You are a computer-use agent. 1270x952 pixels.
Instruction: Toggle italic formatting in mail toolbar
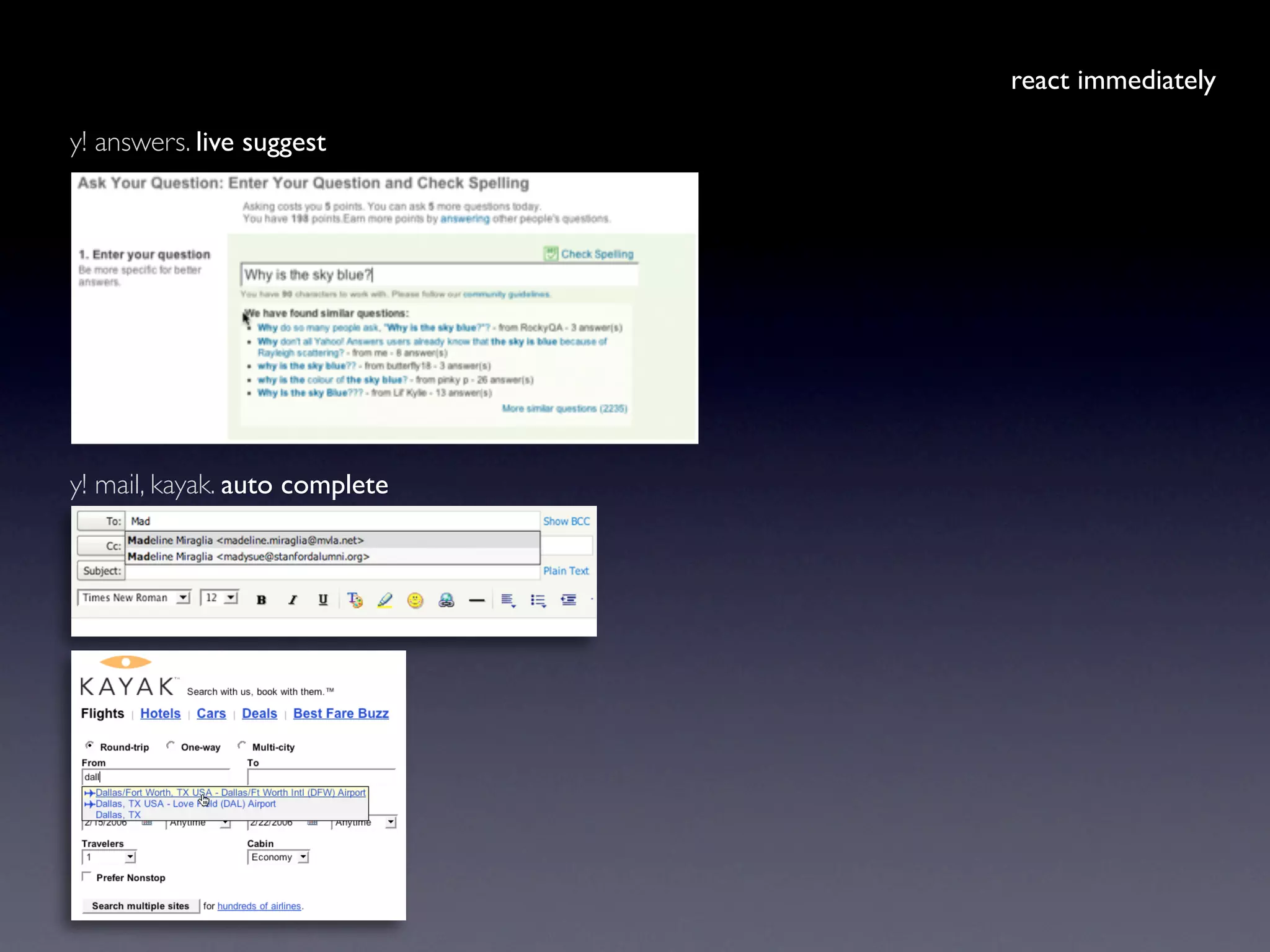tap(292, 599)
